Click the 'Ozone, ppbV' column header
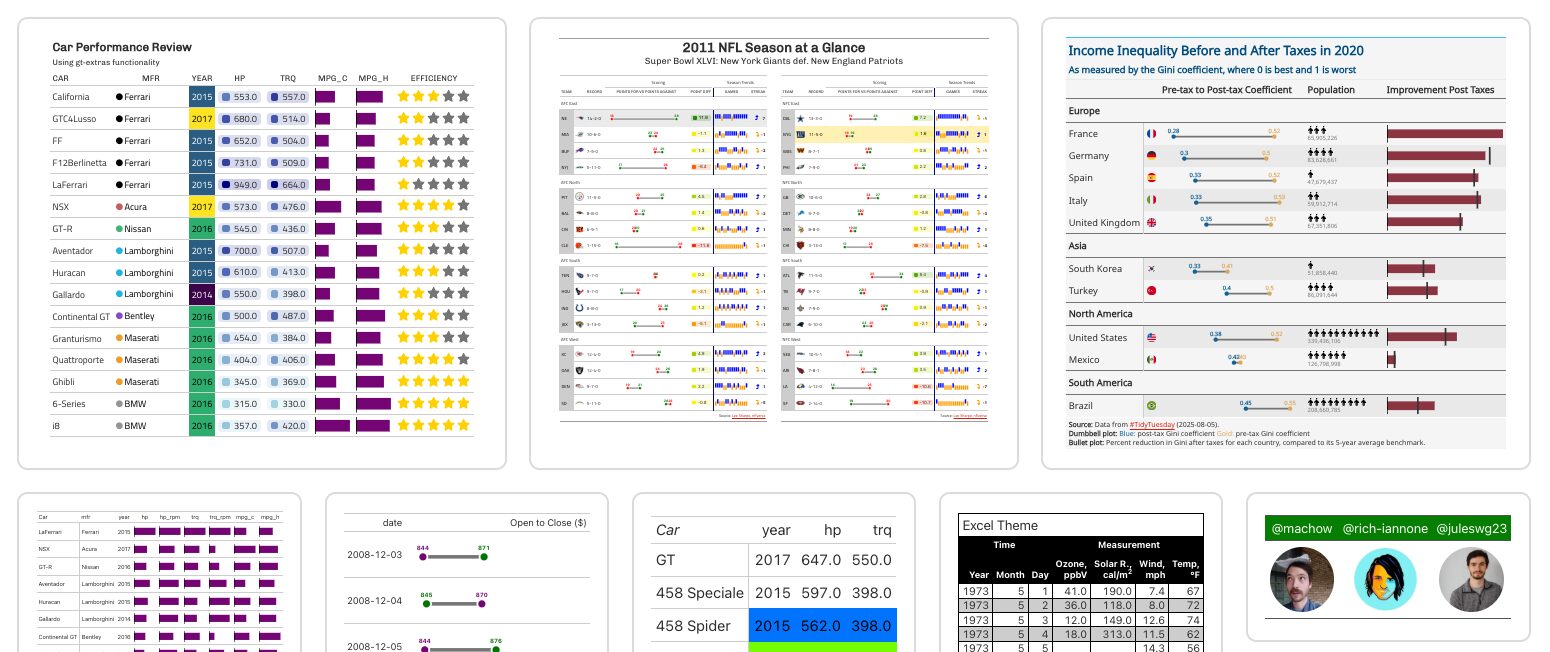Viewport: 1550px width, 652px height. tap(1070, 570)
